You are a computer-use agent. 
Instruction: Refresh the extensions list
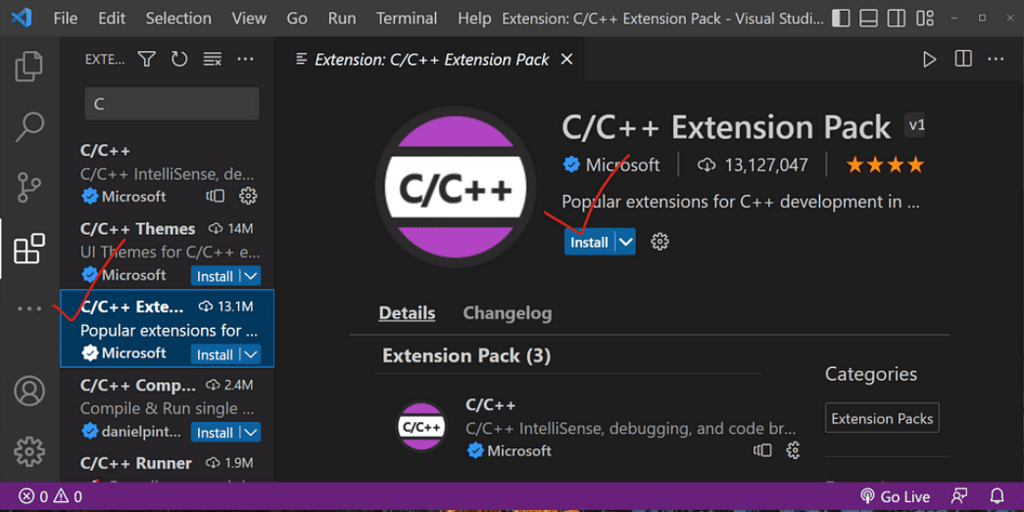(179, 59)
